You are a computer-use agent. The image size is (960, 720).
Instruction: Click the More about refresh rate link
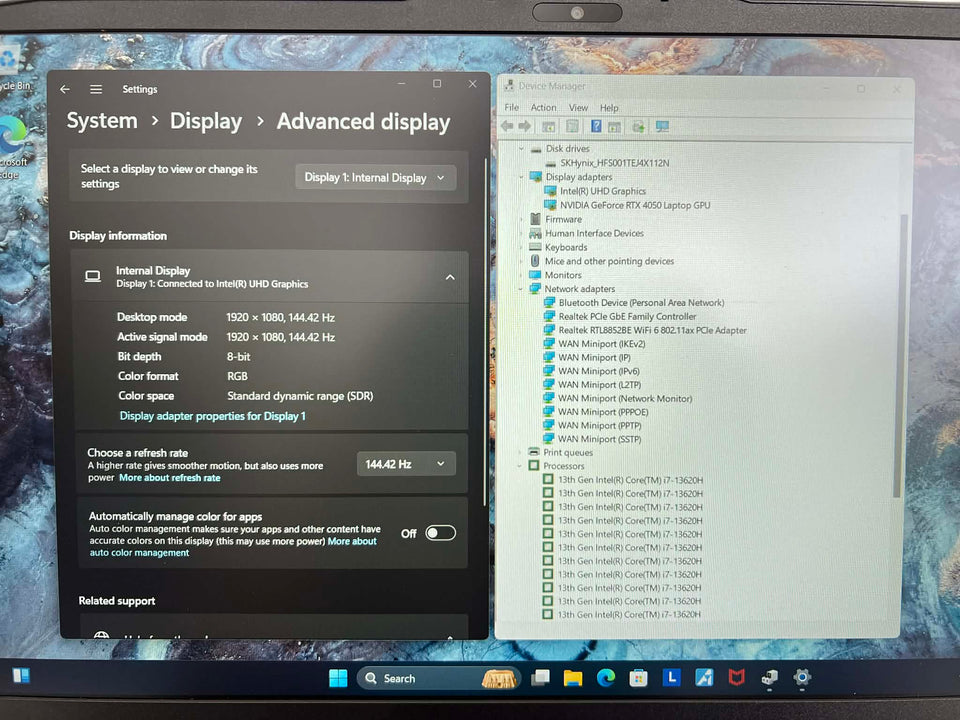click(170, 478)
